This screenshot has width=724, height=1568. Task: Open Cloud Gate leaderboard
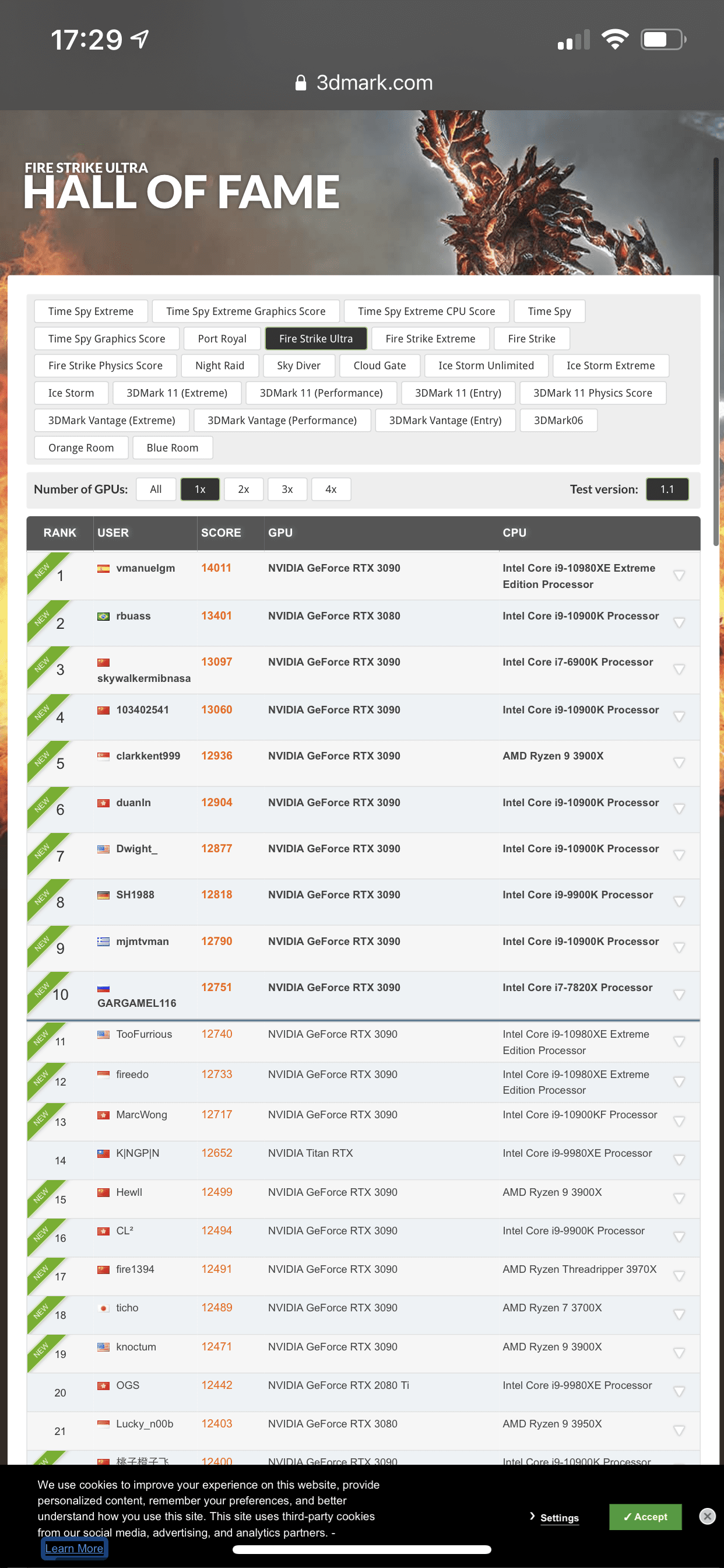[x=379, y=365]
